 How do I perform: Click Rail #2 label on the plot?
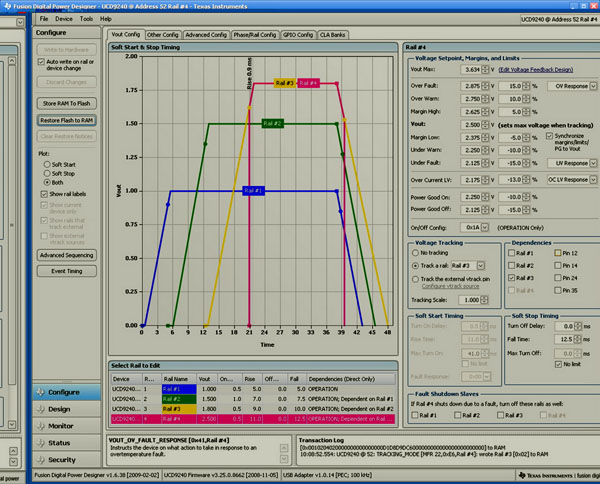(x=272, y=124)
